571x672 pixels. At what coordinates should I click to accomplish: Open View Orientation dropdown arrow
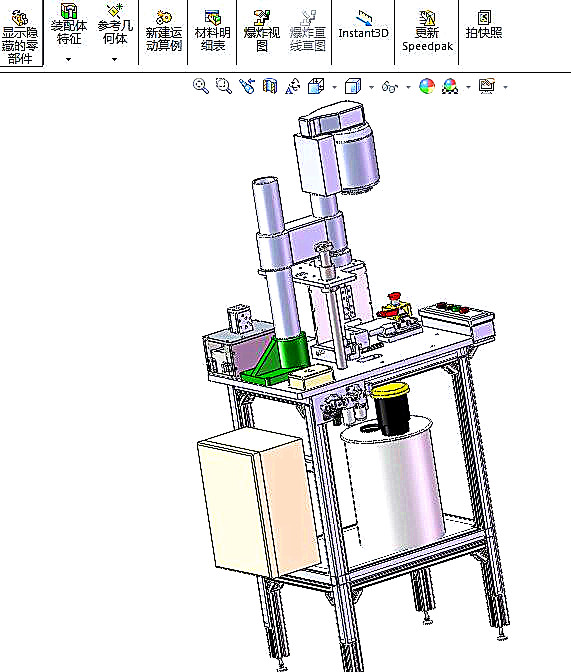point(334,87)
